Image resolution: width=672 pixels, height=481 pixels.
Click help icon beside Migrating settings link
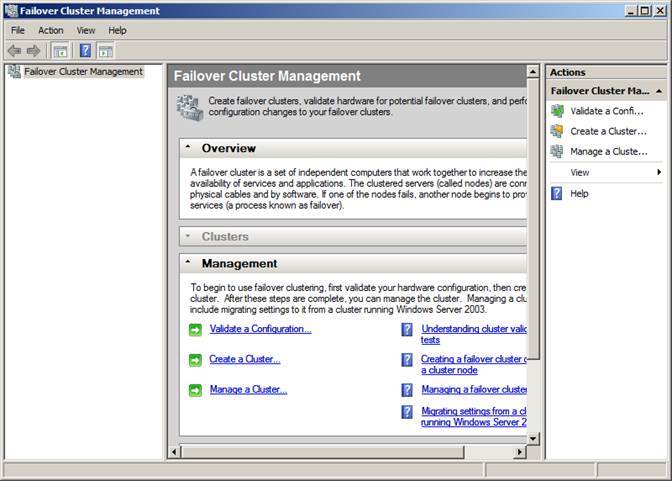tap(407, 412)
